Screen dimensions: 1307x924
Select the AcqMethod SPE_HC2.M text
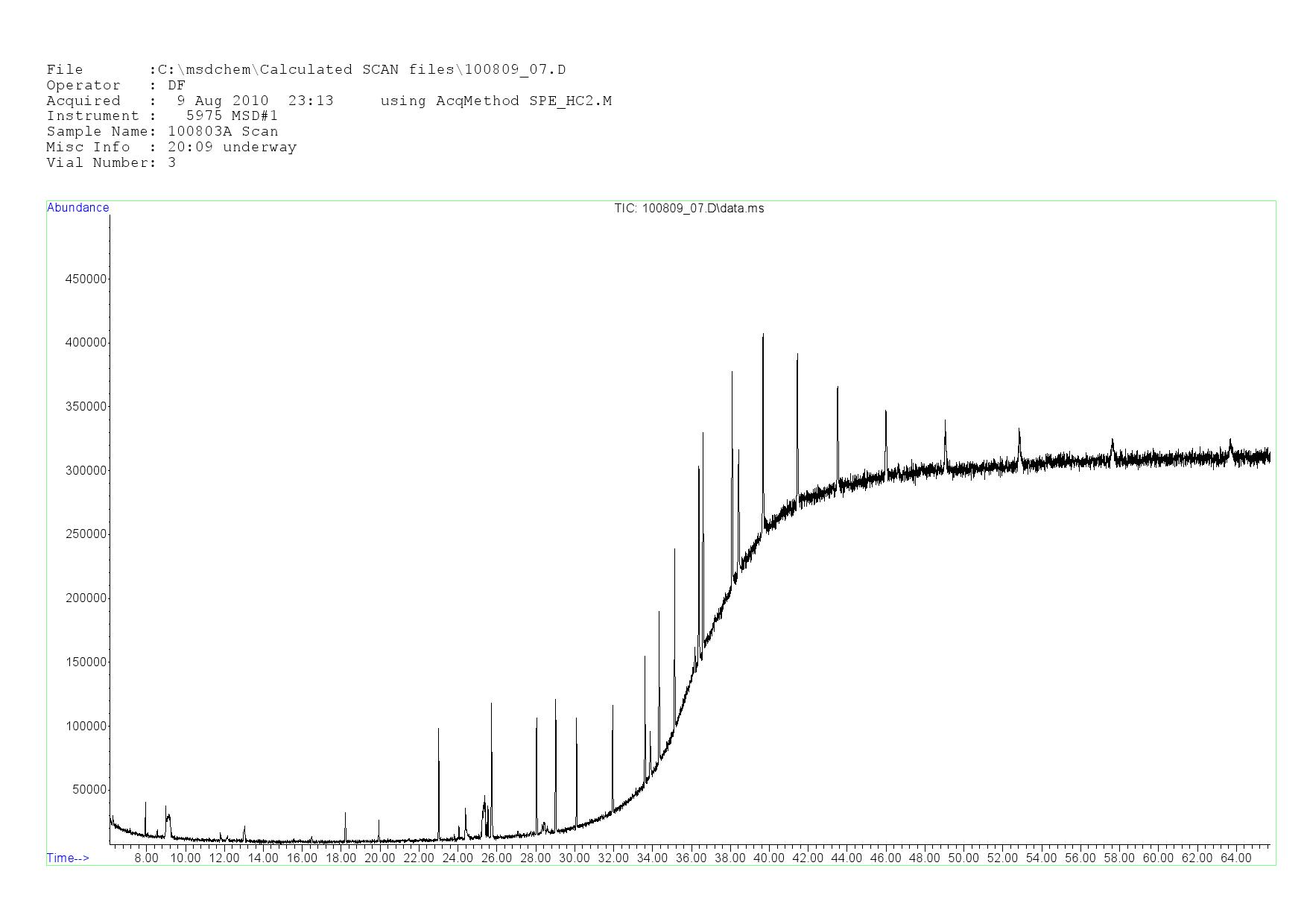[523, 101]
